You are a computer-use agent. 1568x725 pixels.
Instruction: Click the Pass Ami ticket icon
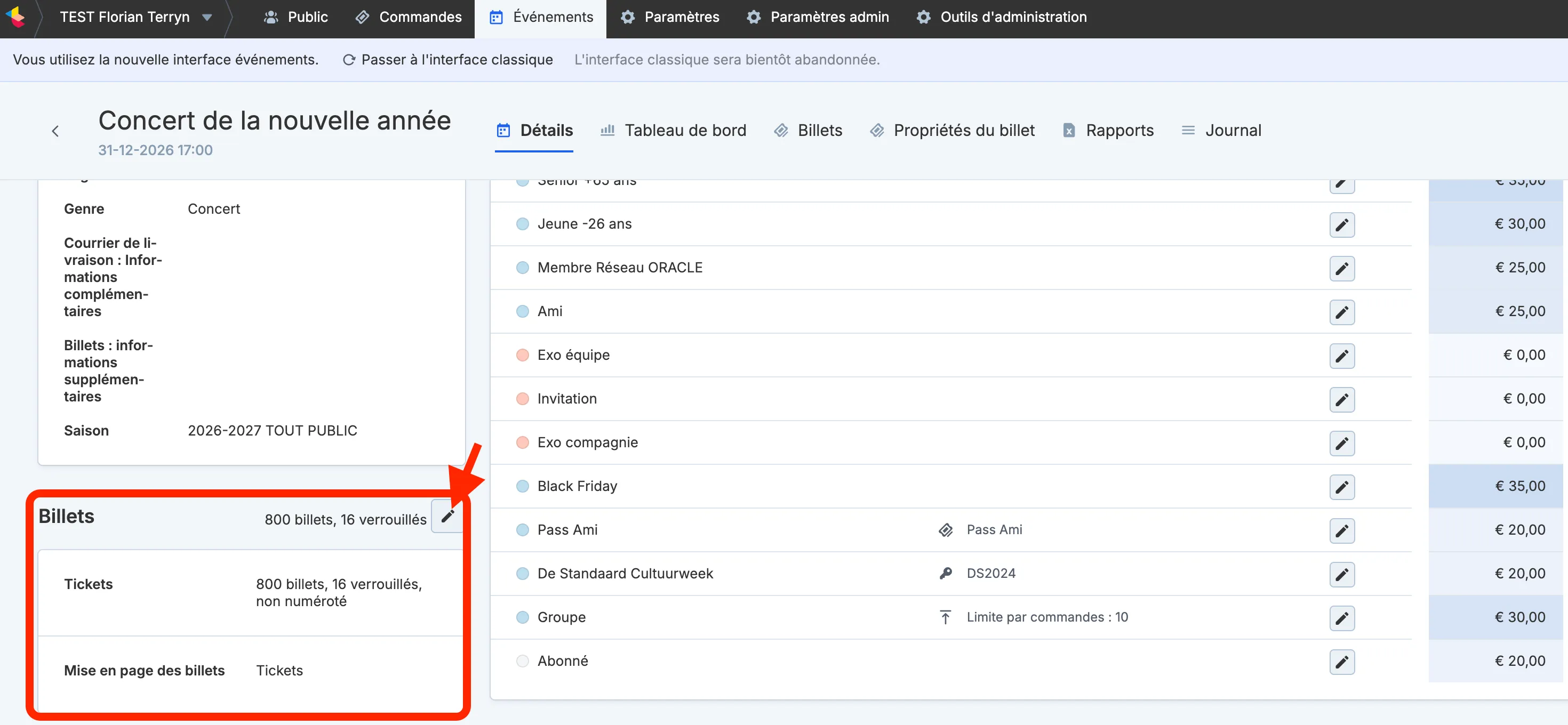945,530
